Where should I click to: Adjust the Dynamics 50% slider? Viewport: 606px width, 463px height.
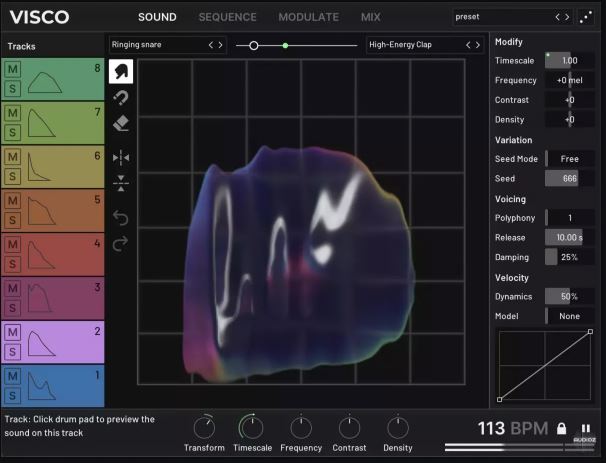tap(570, 296)
